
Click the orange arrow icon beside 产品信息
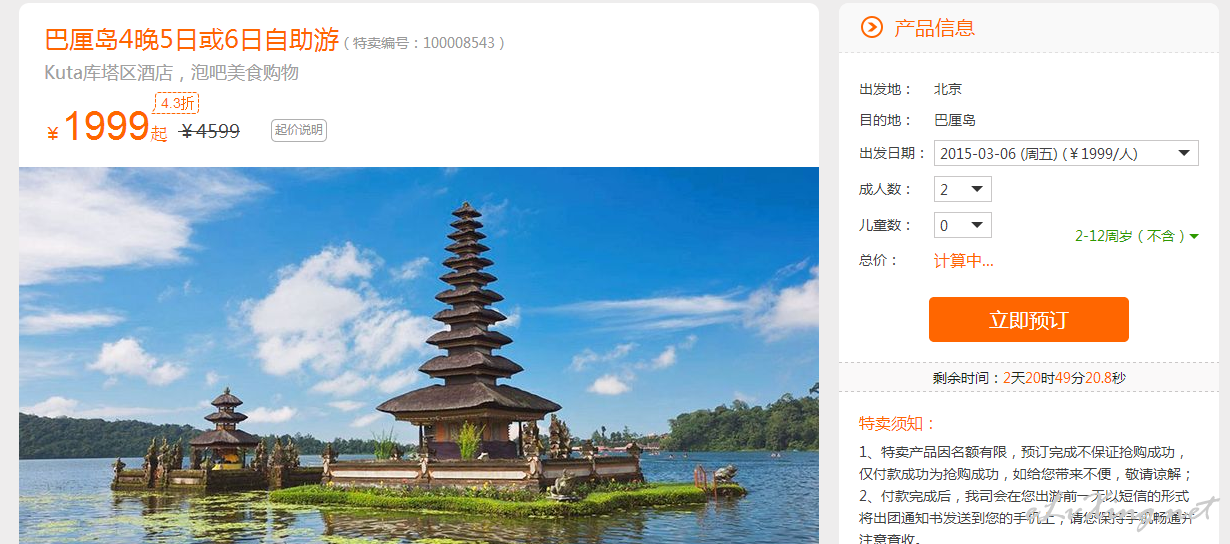pos(871,28)
